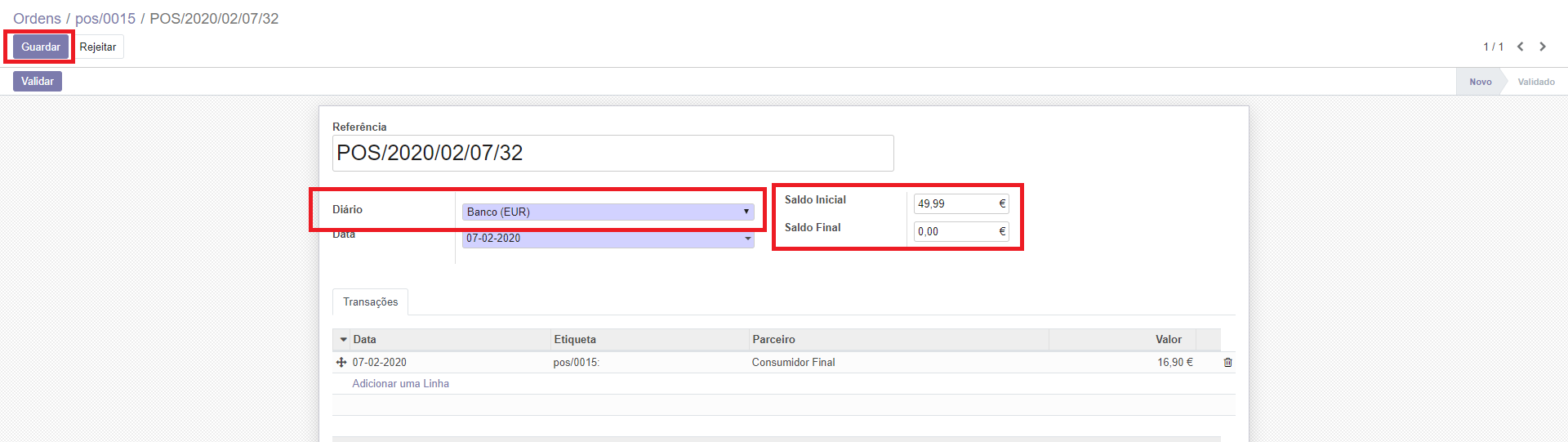Open the Diário dropdown showing Banco (EUR)

[608, 212]
